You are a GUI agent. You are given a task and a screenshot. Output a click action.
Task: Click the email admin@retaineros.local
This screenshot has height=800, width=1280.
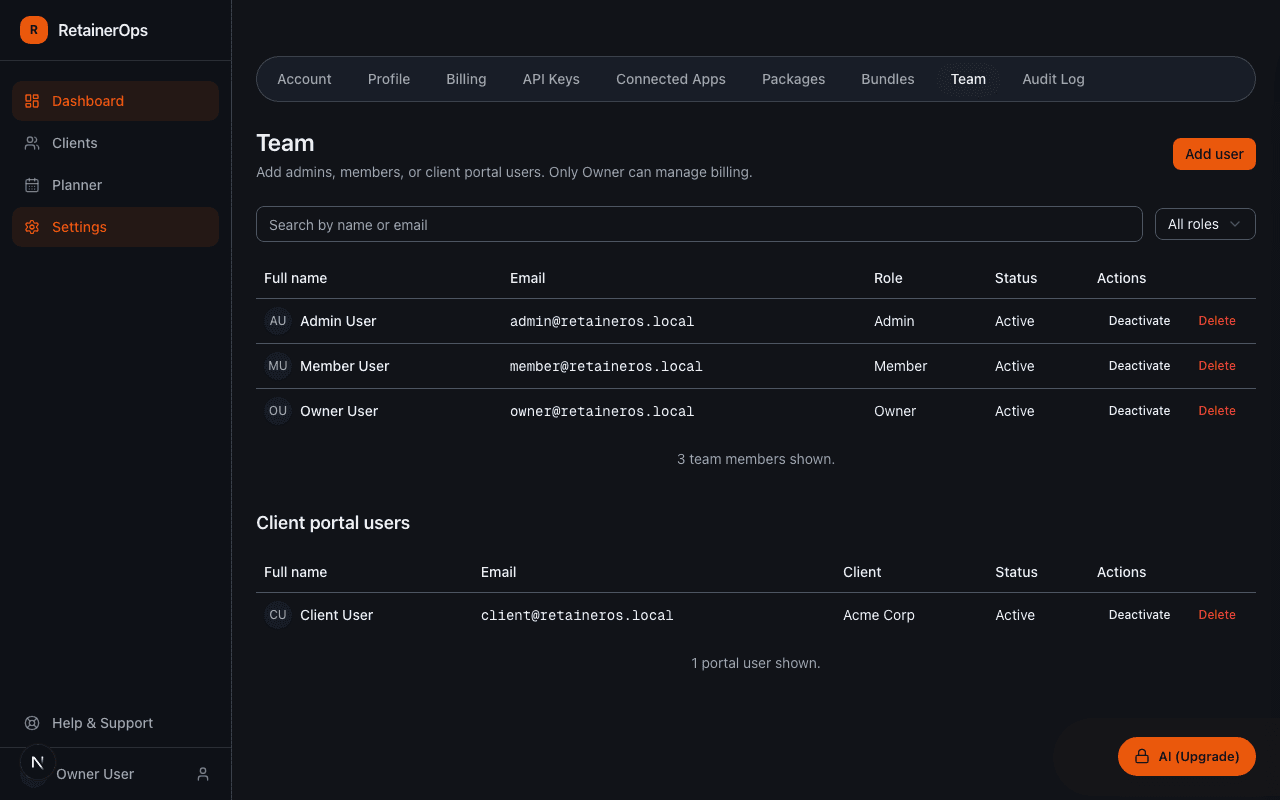(602, 321)
